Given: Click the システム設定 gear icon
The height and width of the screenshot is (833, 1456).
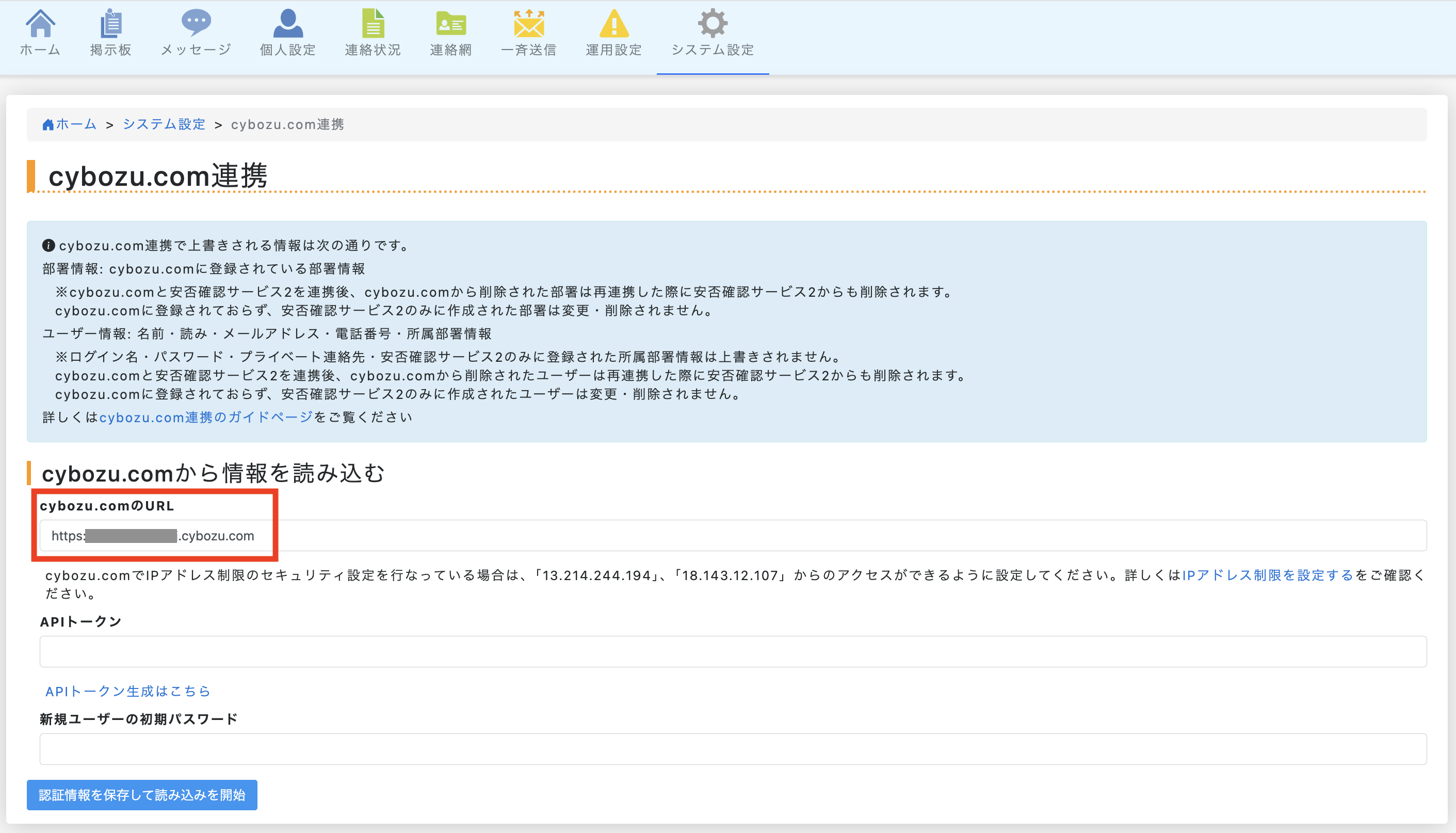Looking at the screenshot, I should click(713, 23).
